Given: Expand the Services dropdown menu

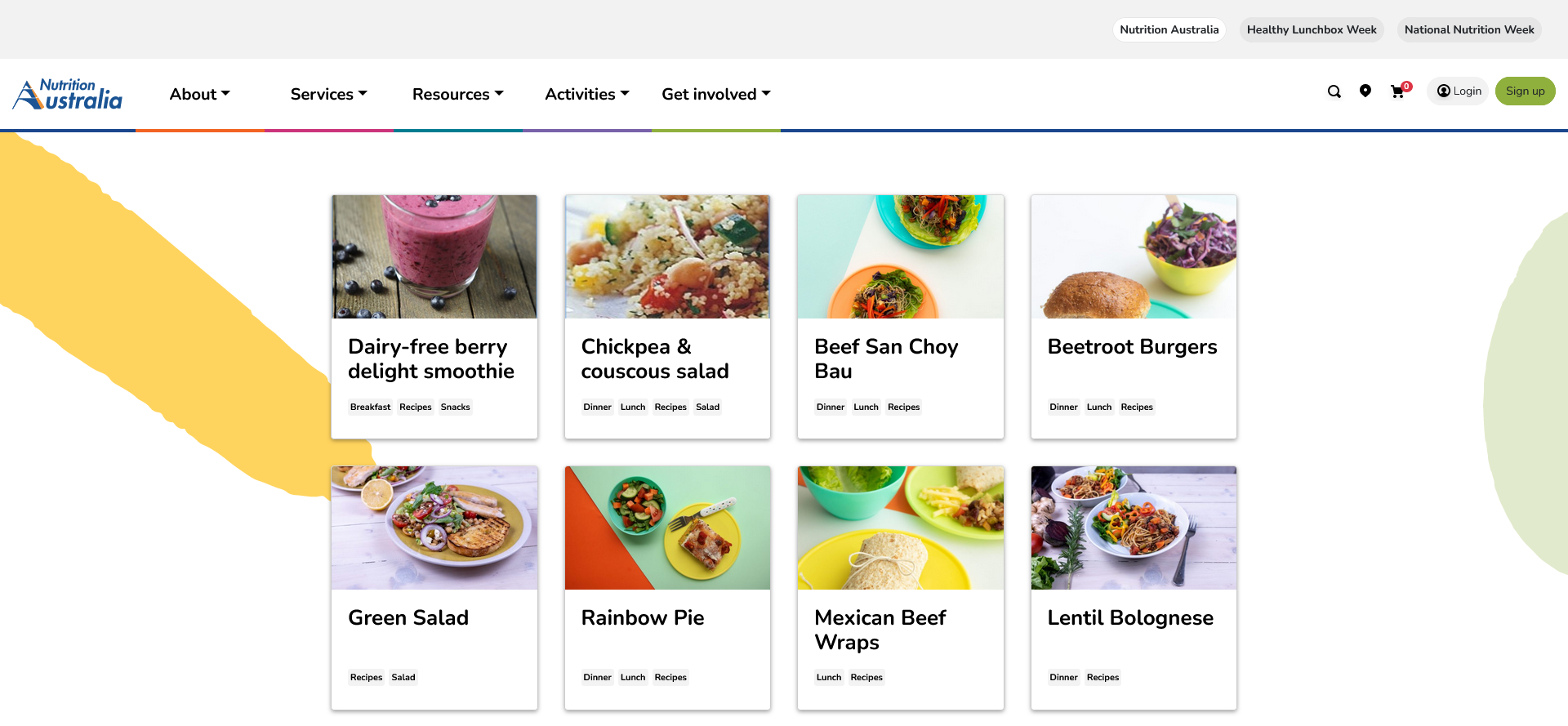Looking at the screenshot, I should 328,94.
